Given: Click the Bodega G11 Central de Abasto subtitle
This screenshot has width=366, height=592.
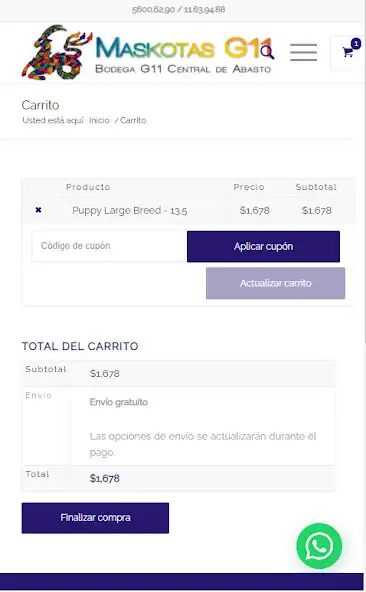Looking at the screenshot, I should point(183,69).
